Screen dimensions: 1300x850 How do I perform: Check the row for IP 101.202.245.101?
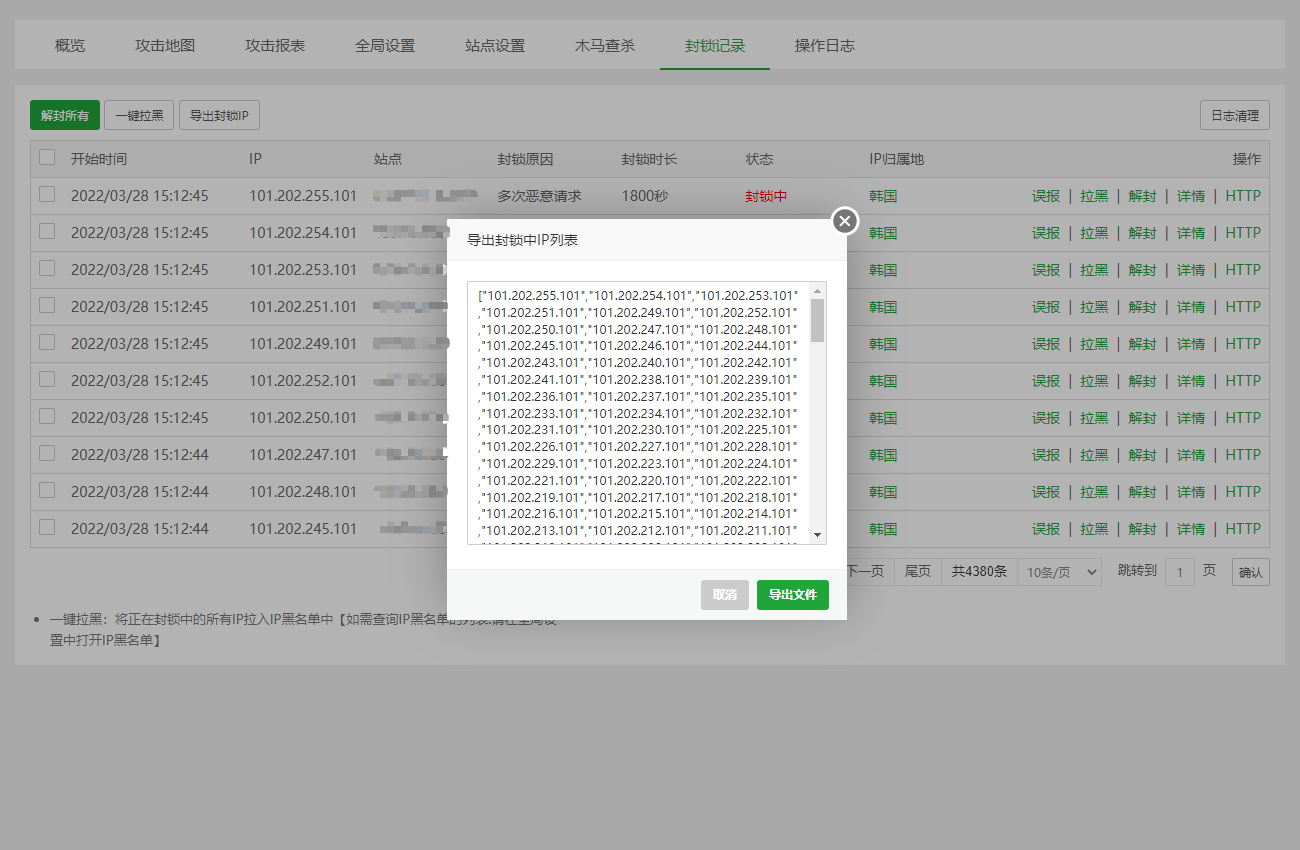click(x=47, y=528)
